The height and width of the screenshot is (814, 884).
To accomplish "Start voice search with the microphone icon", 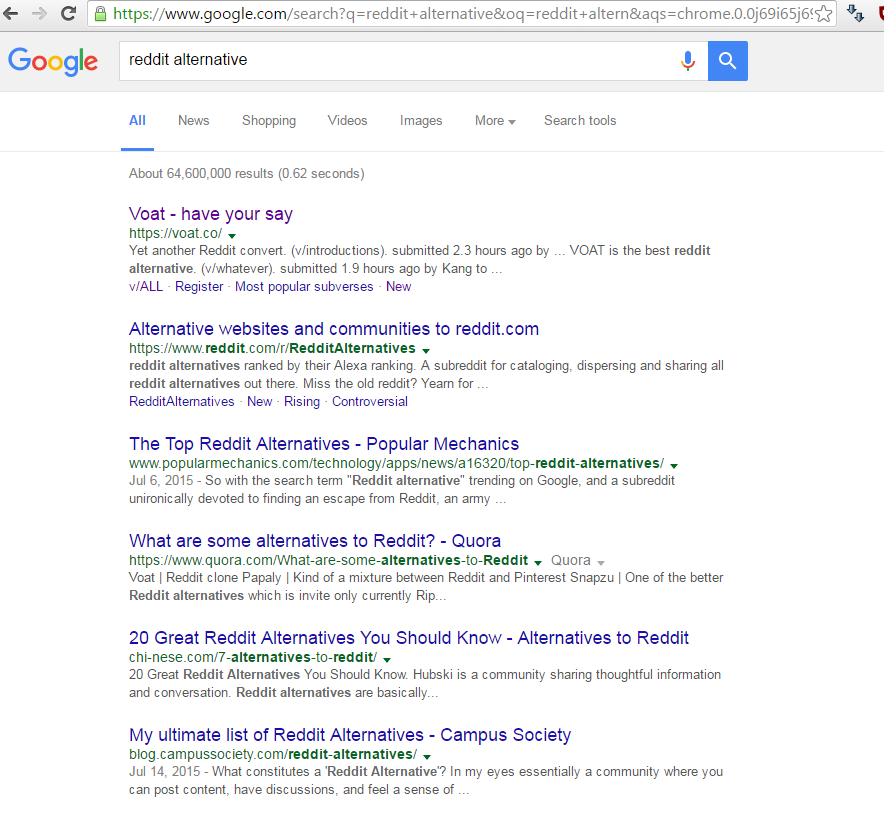I will pos(687,60).
